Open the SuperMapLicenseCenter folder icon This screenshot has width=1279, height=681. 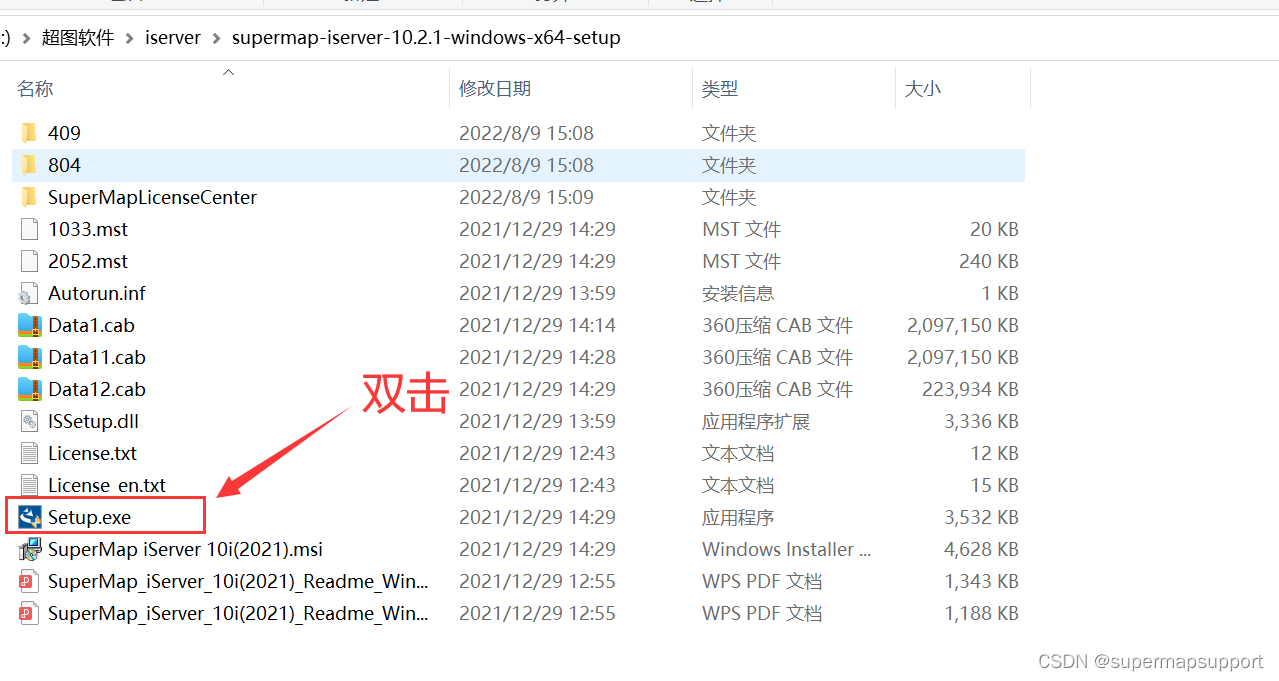point(29,197)
